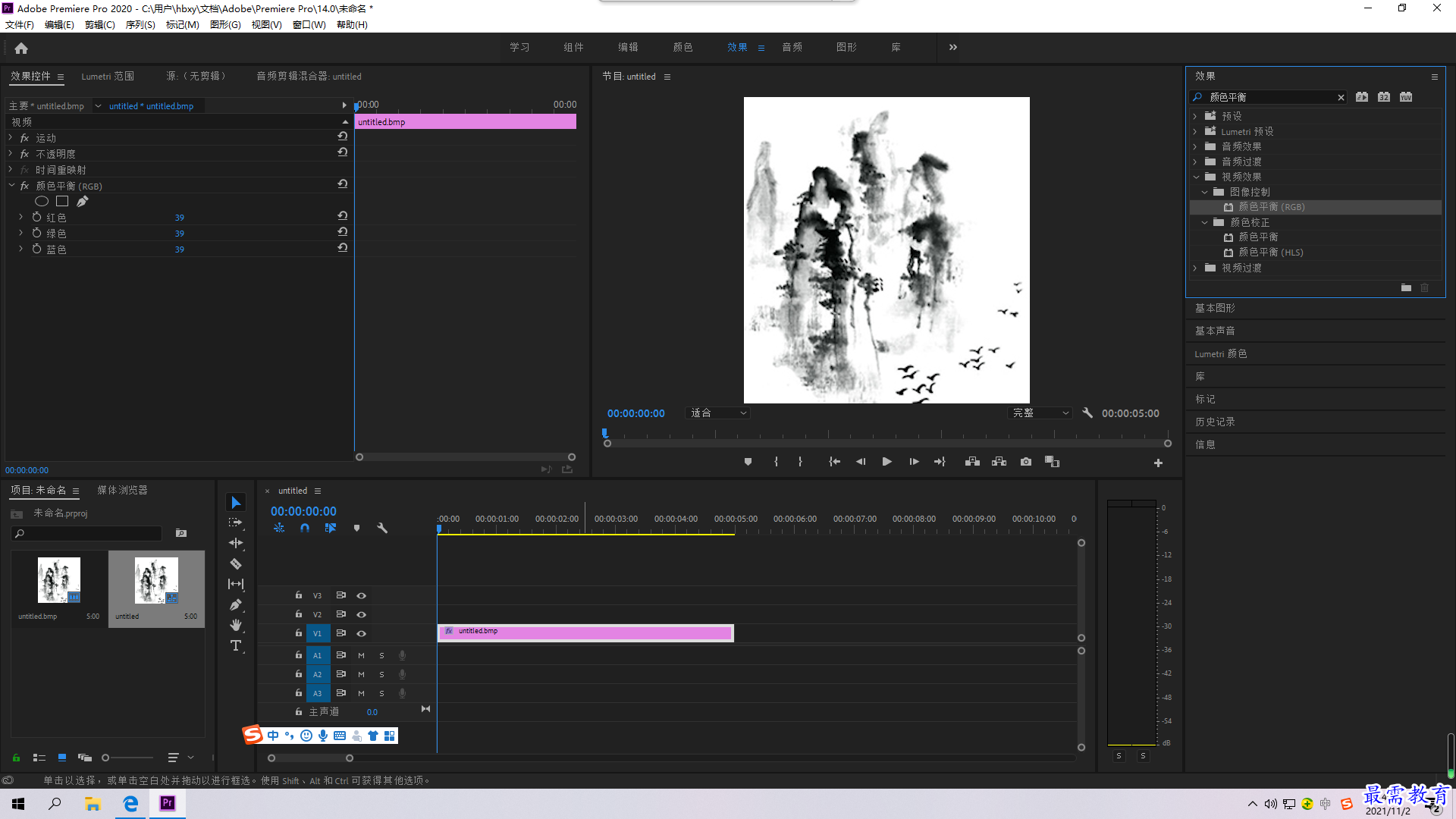Image resolution: width=1456 pixels, height=819 pixels.
Task: Select the Hand tool
Action: pos(236,625)
